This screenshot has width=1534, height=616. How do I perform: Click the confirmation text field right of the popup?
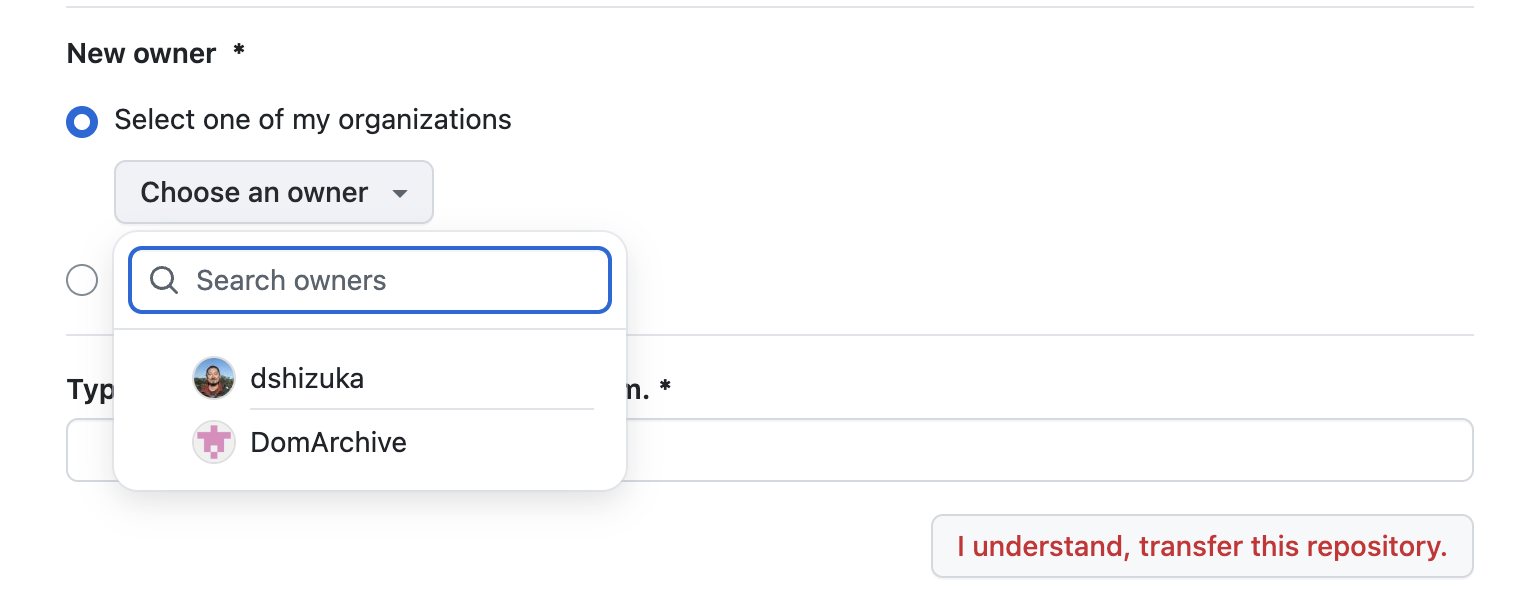(1050, 450)
